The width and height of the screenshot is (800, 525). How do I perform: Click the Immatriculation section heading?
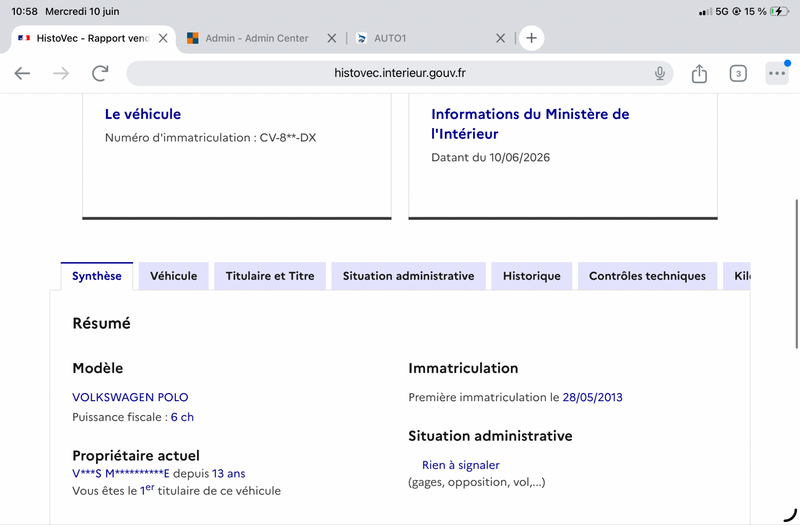[463, 368]
